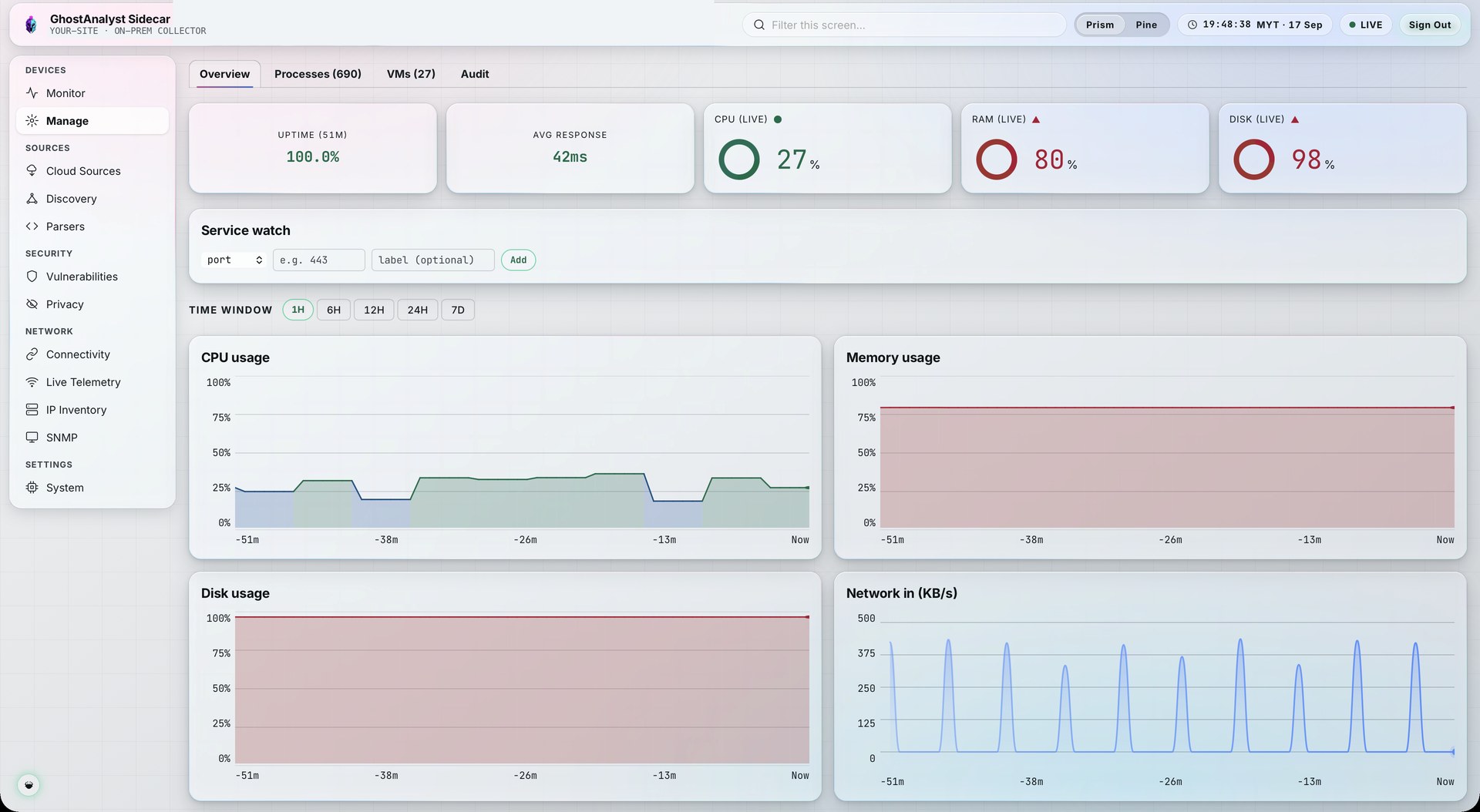Viewport: 1480px width, 812px height.
Task: Select the 1H time window
Action: (298, 310)
